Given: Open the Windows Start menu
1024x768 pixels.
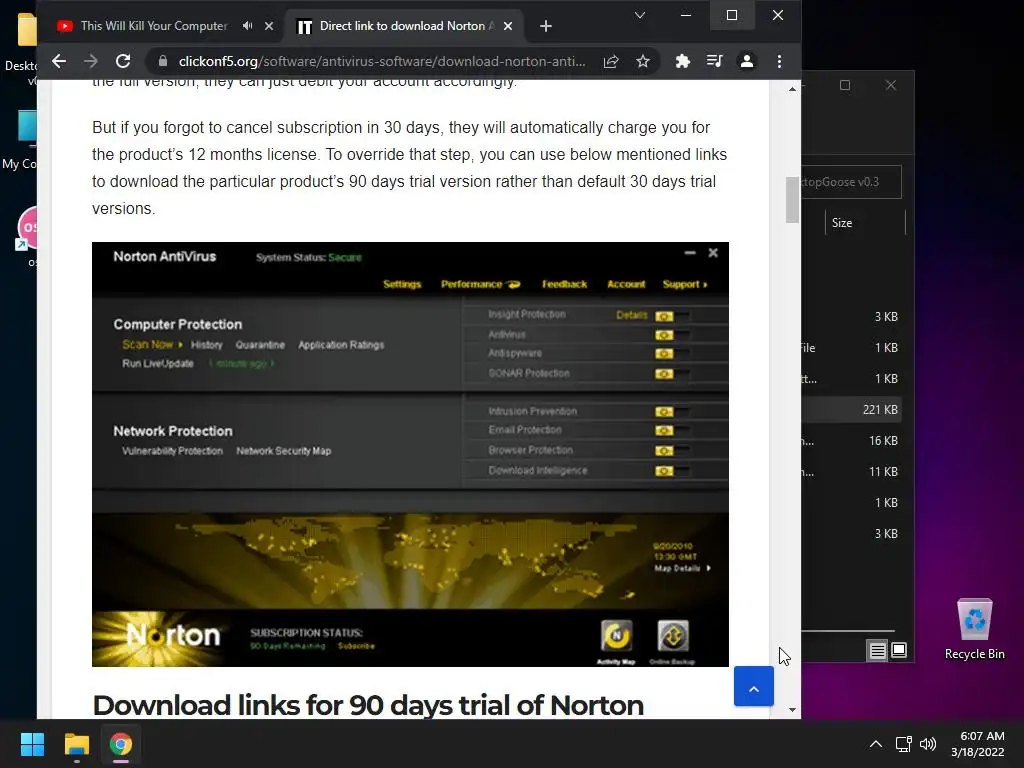Looking at the screenshot, I should [x=32, y=744].
